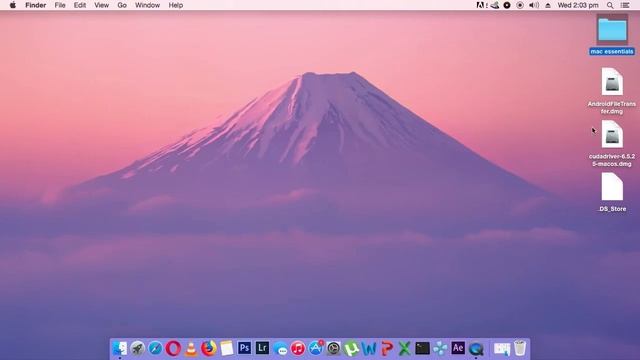This screenshot has width=640, height=360.
Task: Open Microsoft Word W icon in dock
Action: [x=369, y=349]
